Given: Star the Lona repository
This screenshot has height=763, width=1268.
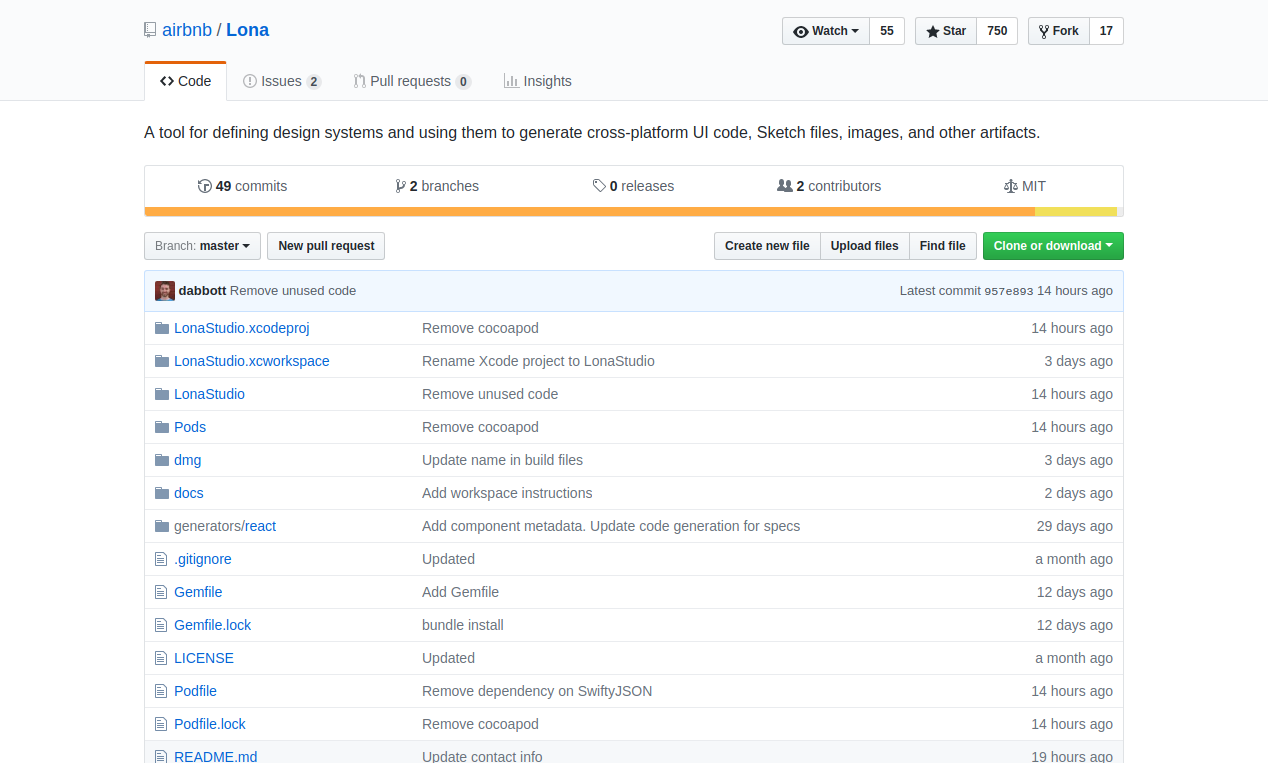Looking at the screenshot, I should tap(946, 31).
